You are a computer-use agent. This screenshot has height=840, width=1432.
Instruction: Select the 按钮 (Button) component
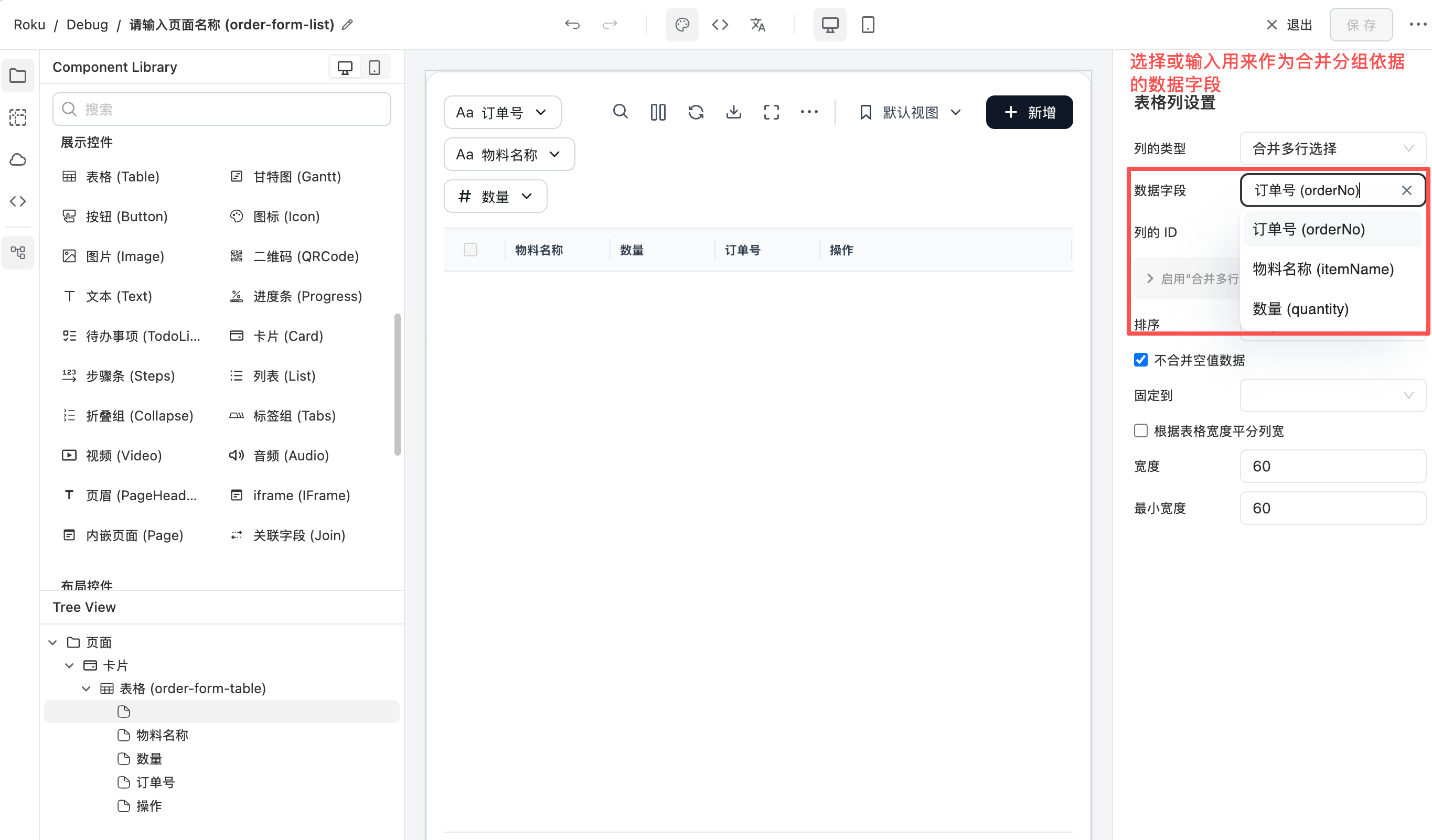click(114, 217)
